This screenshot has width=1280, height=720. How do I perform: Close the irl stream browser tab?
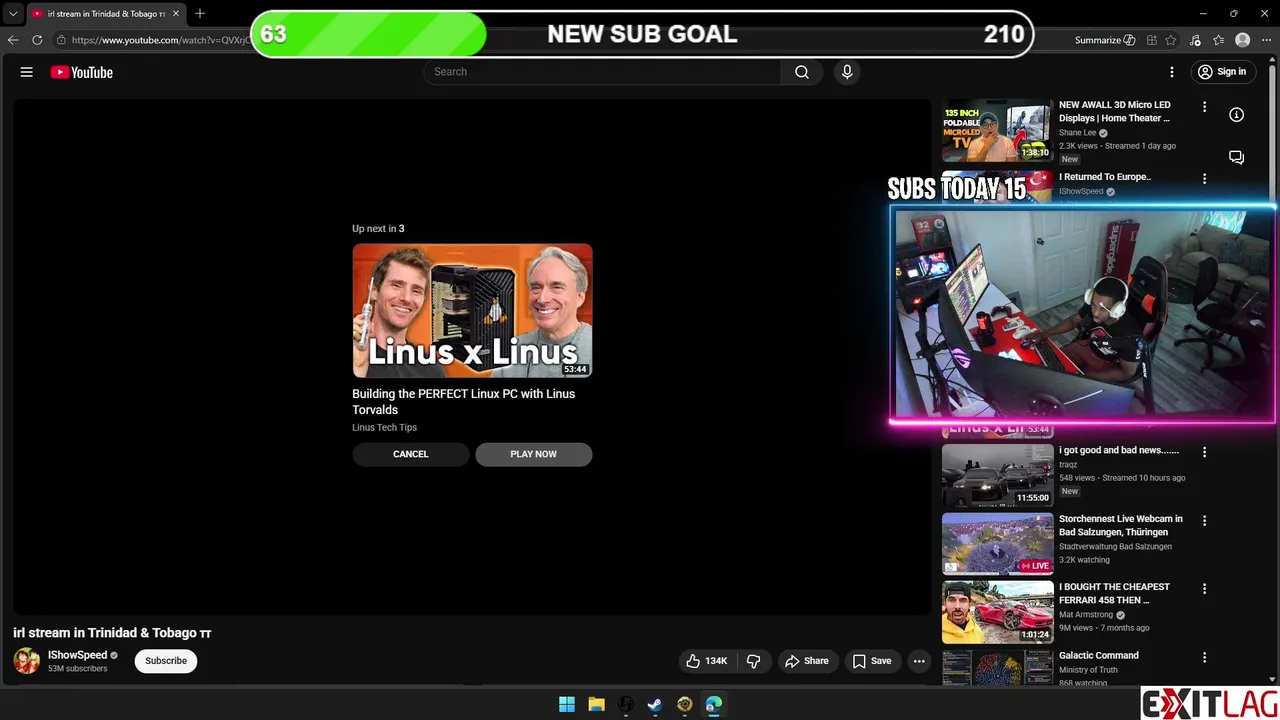tap(176, 14)
